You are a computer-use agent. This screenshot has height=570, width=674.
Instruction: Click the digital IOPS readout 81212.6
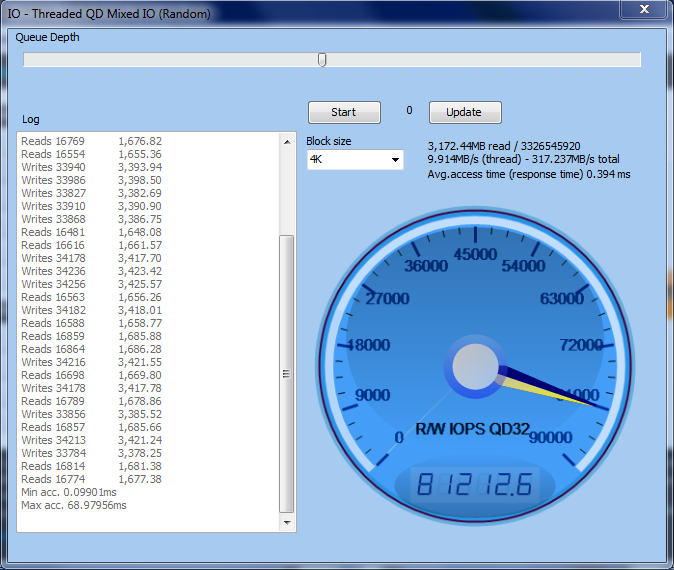(x=475, y=487)
